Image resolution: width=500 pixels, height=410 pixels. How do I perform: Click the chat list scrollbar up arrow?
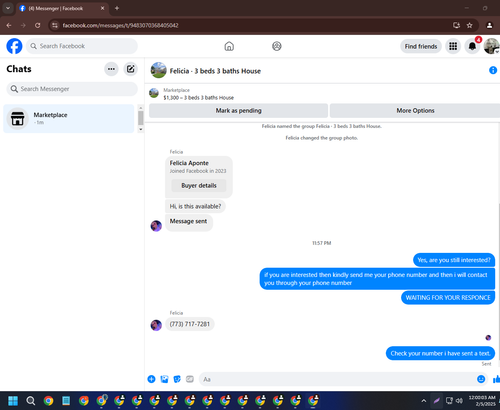point(141,108)
